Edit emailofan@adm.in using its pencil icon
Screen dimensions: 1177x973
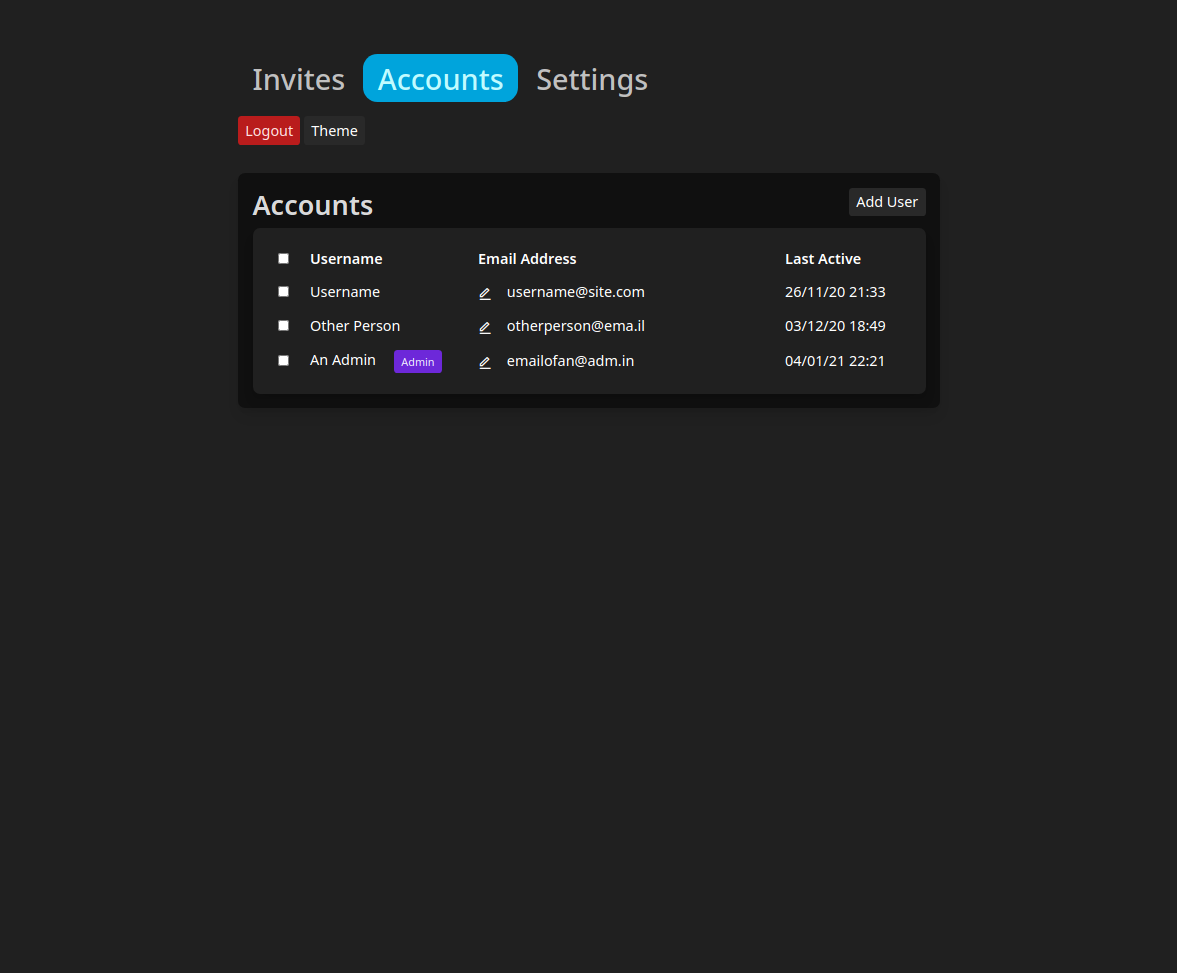pyautogui.click(x=485, y=362)
